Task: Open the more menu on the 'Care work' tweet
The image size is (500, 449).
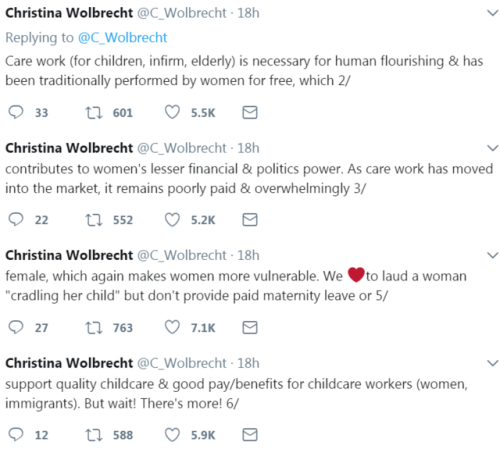Action: (493, 13)
